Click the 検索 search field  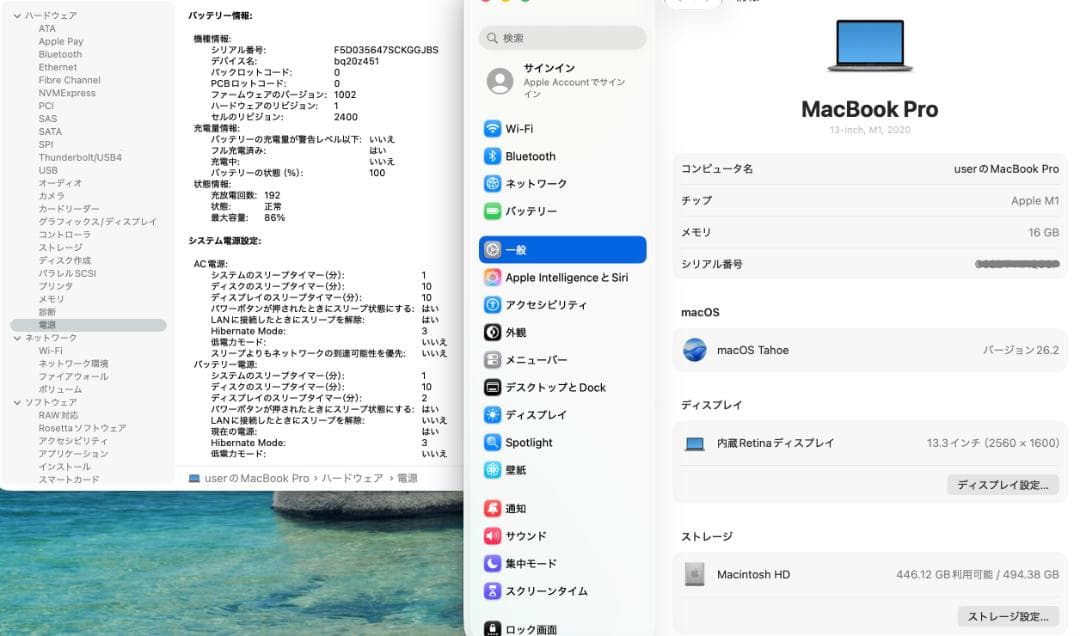[x=562, y=37]
